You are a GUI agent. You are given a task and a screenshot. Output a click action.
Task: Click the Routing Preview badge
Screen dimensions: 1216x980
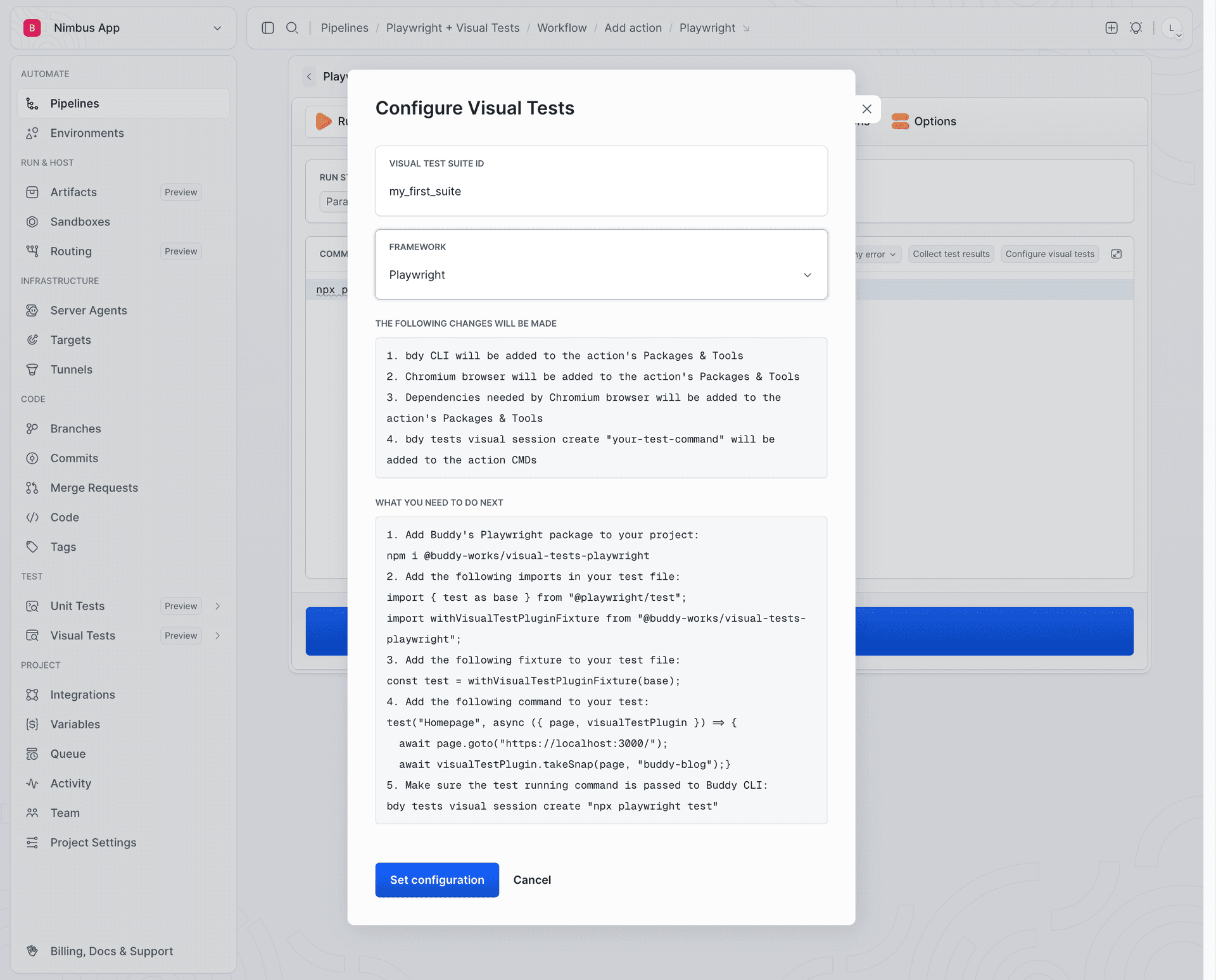pos(181,251)
